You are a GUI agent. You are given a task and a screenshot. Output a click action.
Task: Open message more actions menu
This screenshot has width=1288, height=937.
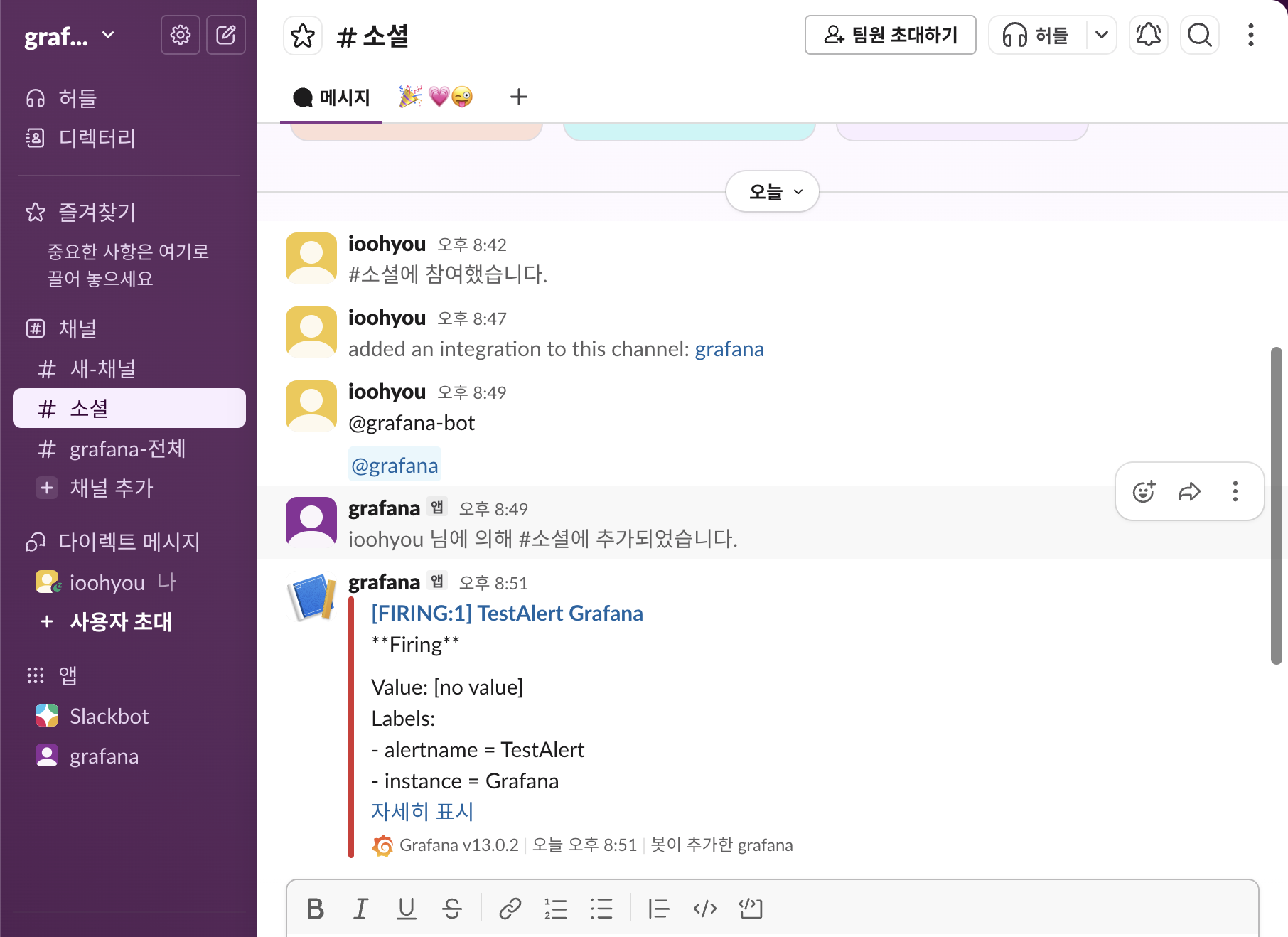click(1235, 491)
